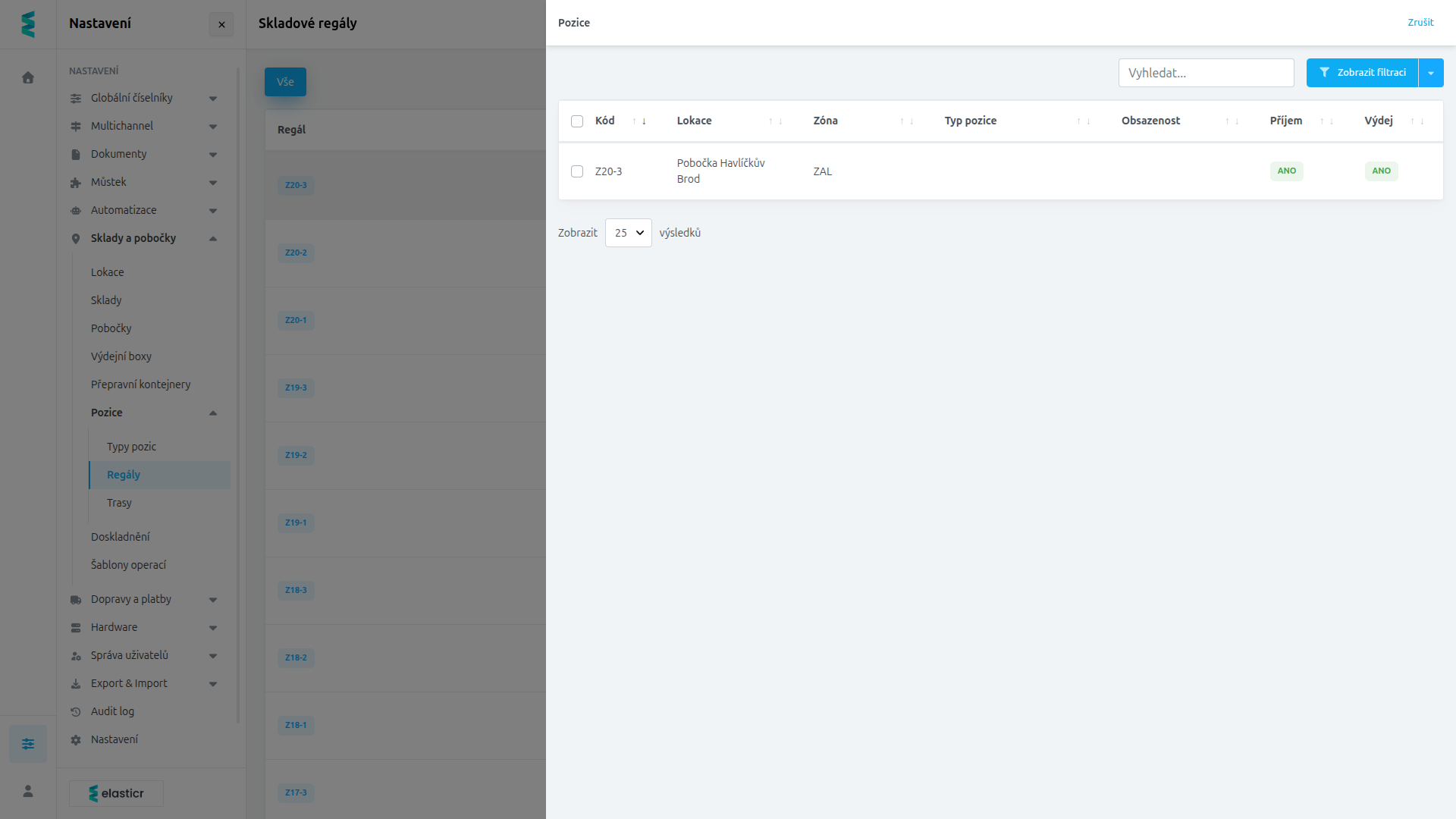Click the Export & Import download icon

76,684
